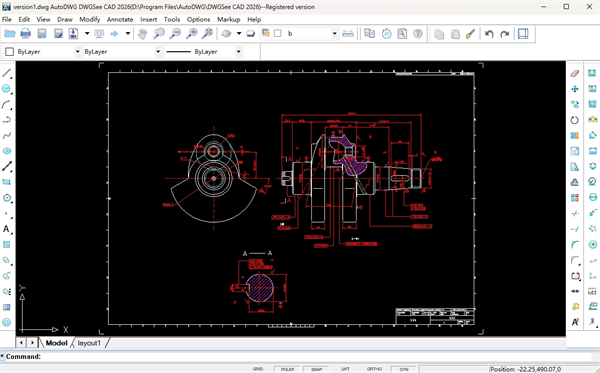The height and width of the screenshot is (373, 600).
Task: Open the Annotate menu
Action: coord(120,19)
